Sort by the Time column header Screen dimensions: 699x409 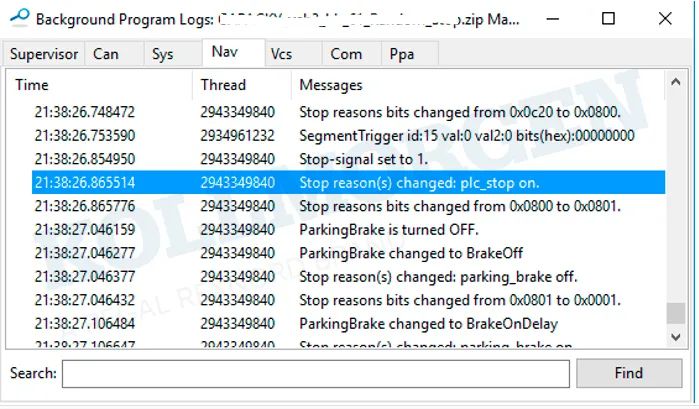(100, 85)
